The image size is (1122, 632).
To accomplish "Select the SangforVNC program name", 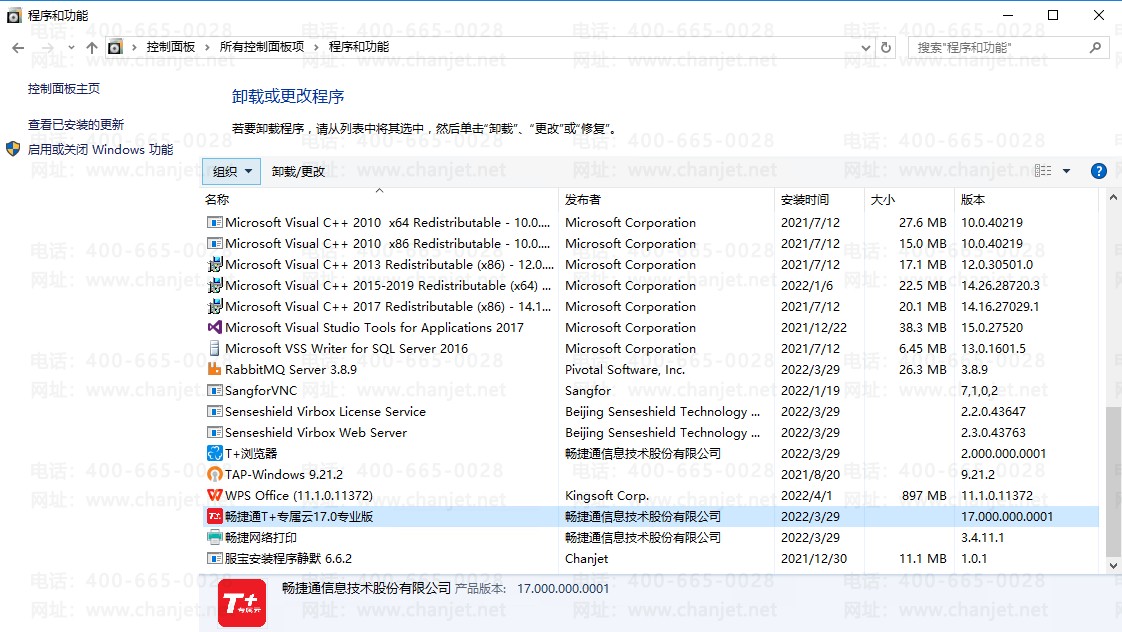I will (260, 390).
